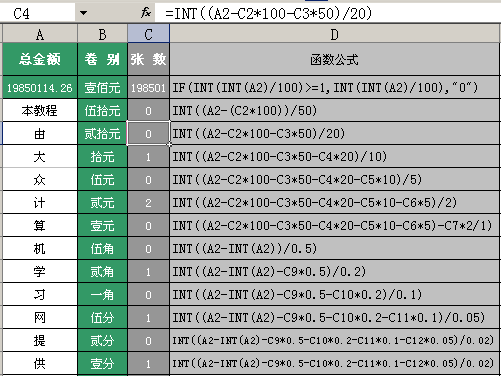Select the 提 cell in column A
501x376 pixels.
(x=40, y=340)
